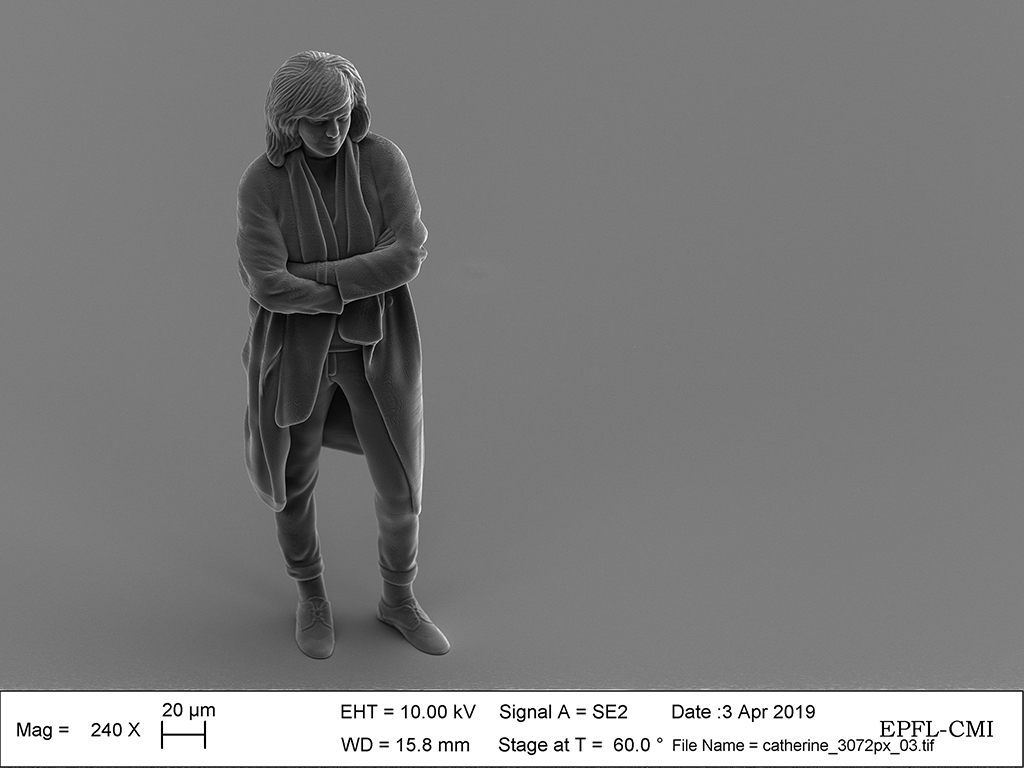This screenshot has width=1024, height=768.
Task: Click the '20 µm' scale label text
Action: tap(188, 711)
